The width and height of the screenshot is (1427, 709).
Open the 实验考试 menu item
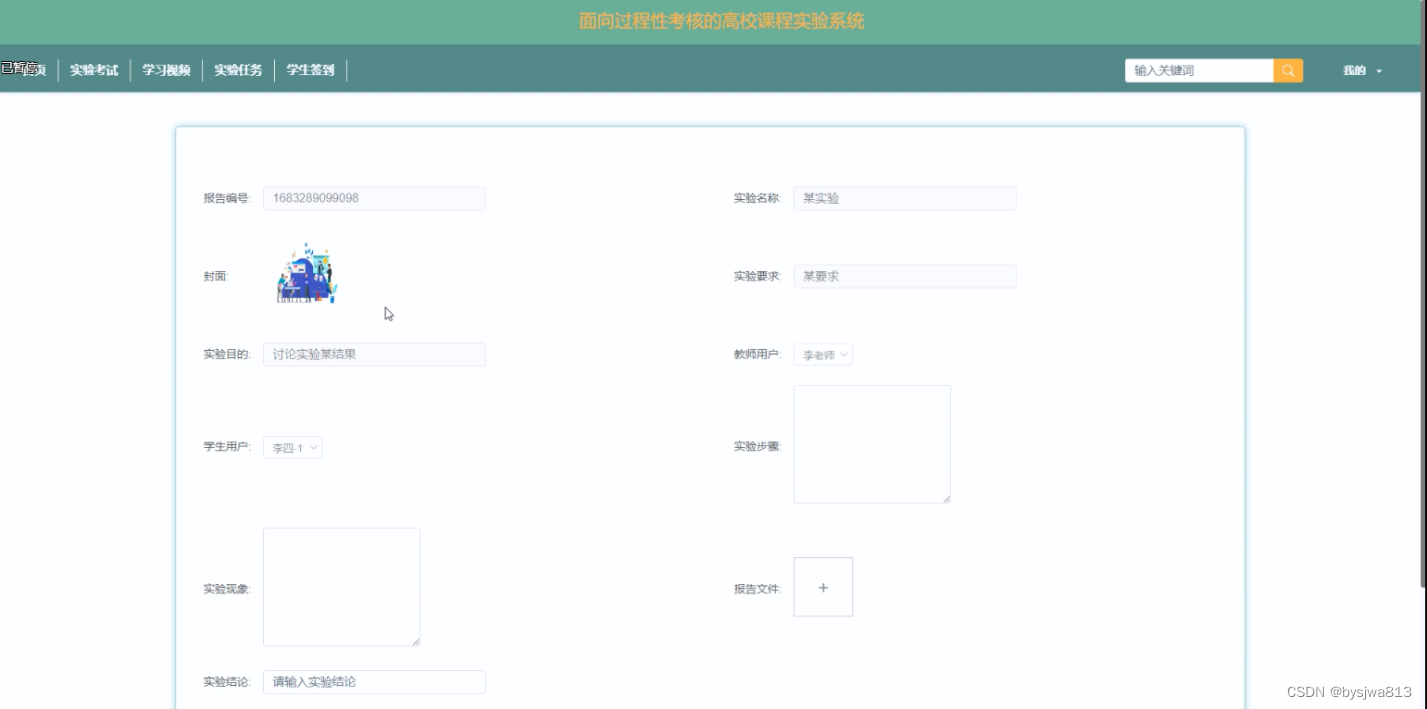click(x=94, y=70)
